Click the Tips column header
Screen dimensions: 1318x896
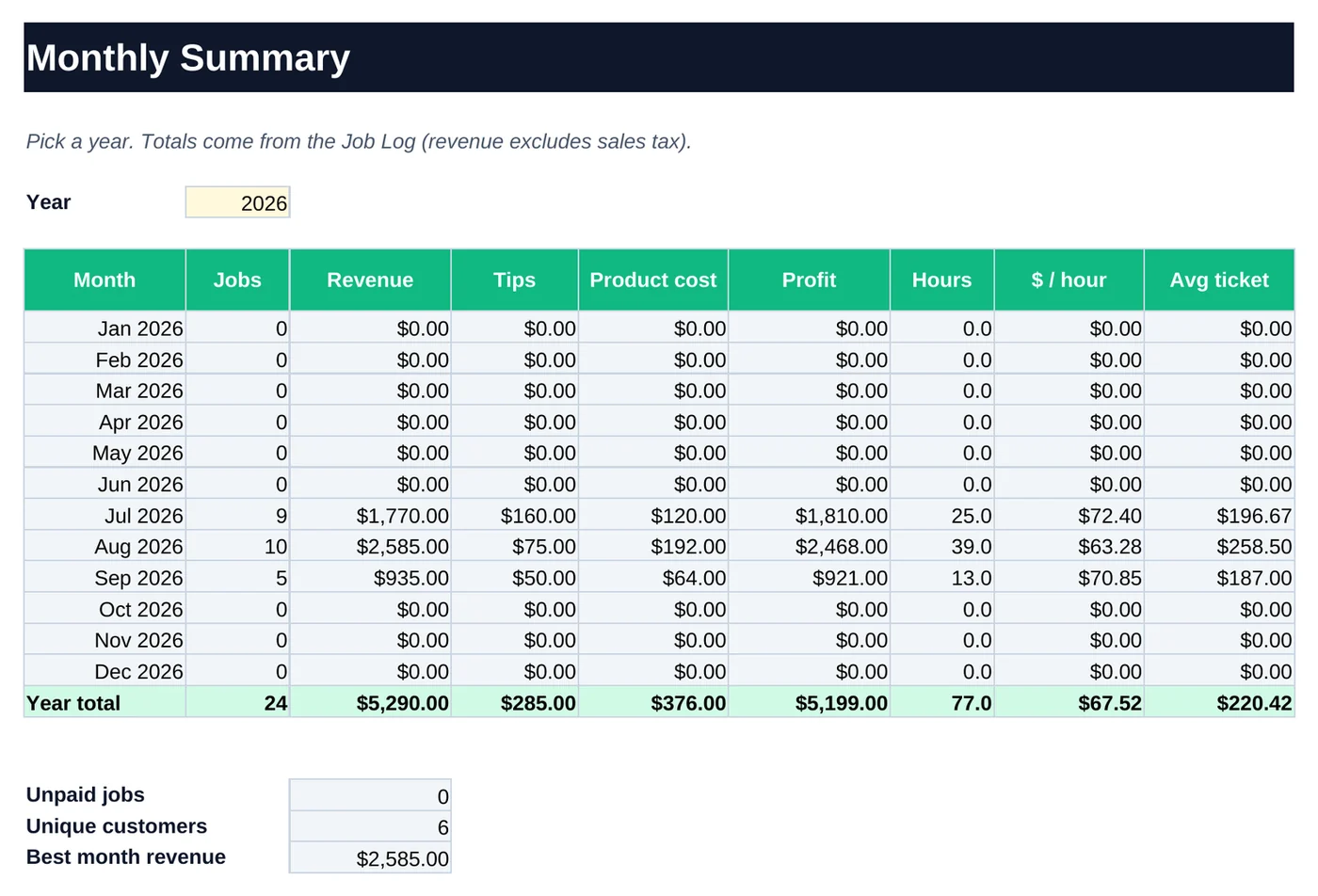pyautogui.click(x=514, y=280)
